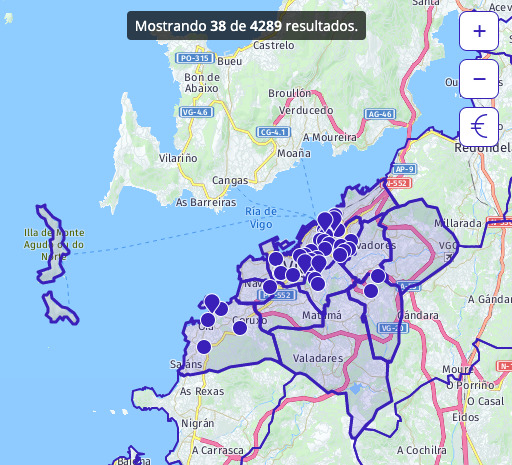
Task: Click the Millarada label
Action: [x=458, y=223]
